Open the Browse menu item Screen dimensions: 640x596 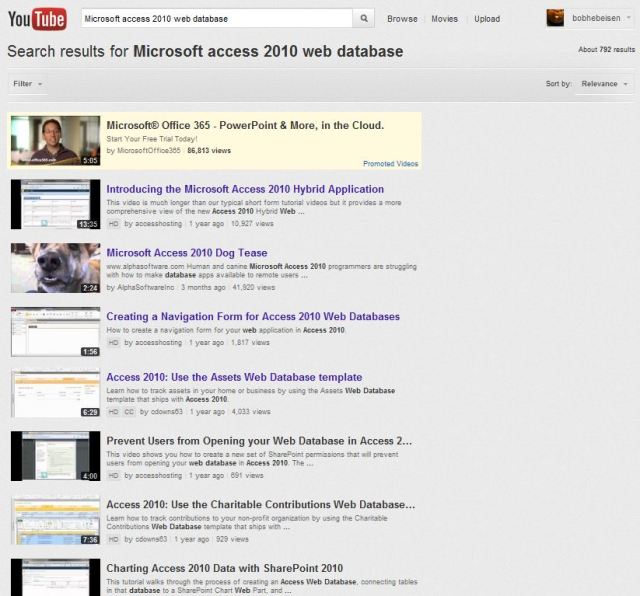pyautogui.click(x=402, y=19)
